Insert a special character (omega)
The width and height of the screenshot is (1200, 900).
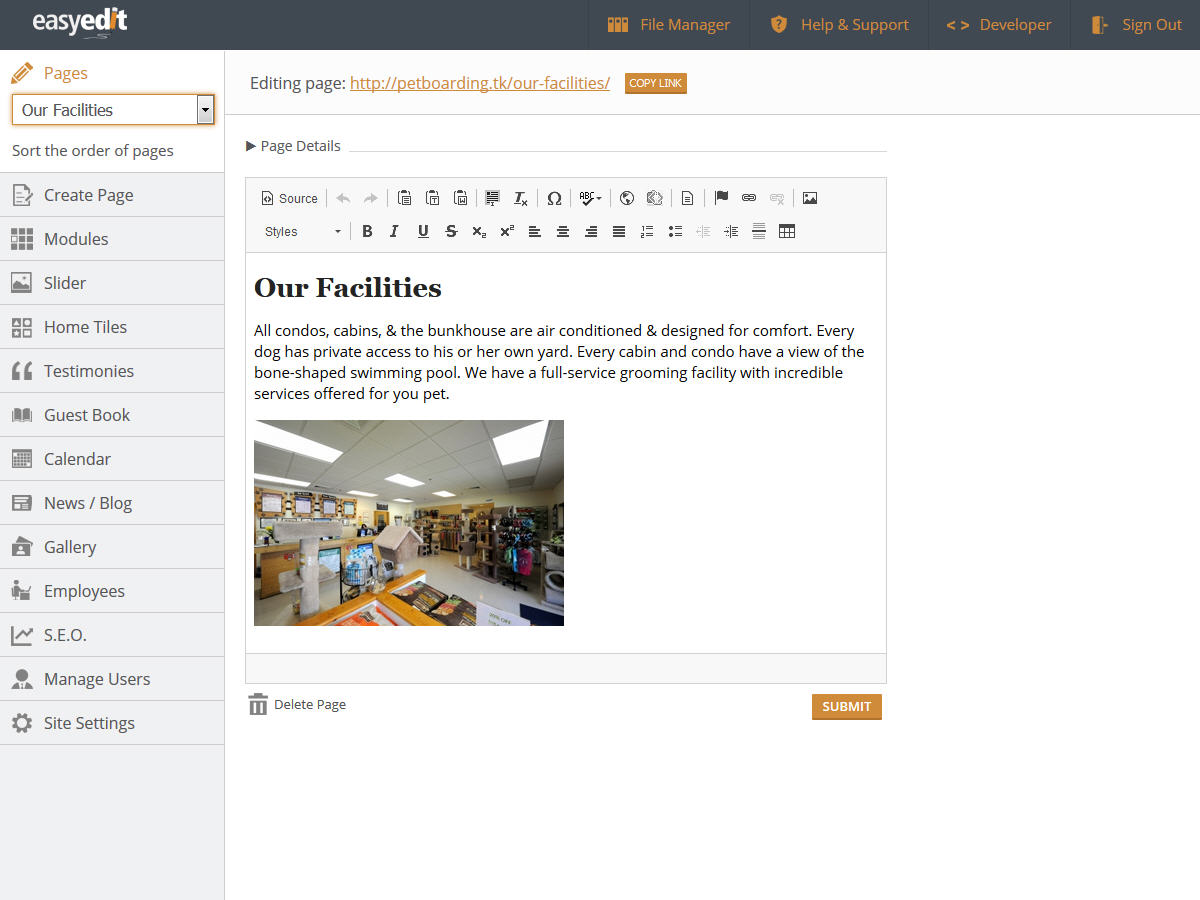coord(554,198)
